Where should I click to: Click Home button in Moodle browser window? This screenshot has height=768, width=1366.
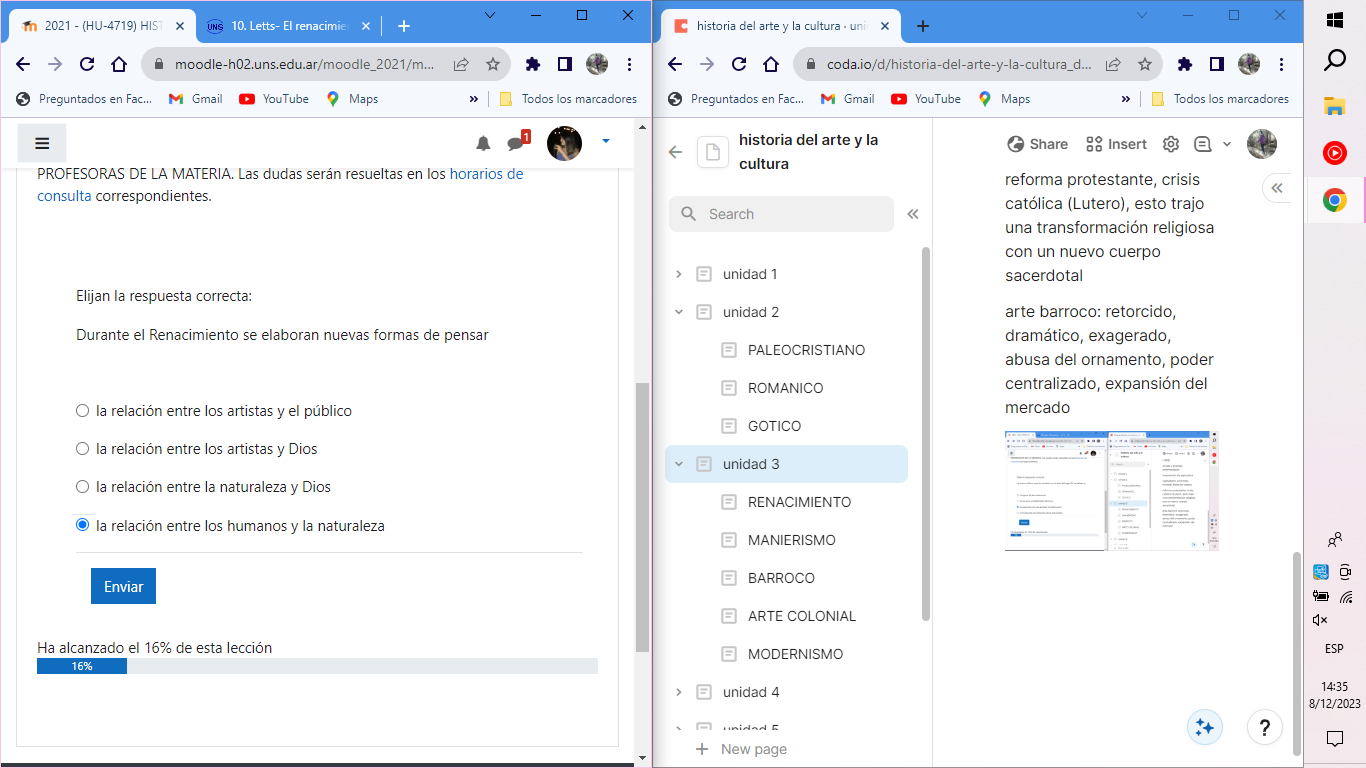(119, 64)
